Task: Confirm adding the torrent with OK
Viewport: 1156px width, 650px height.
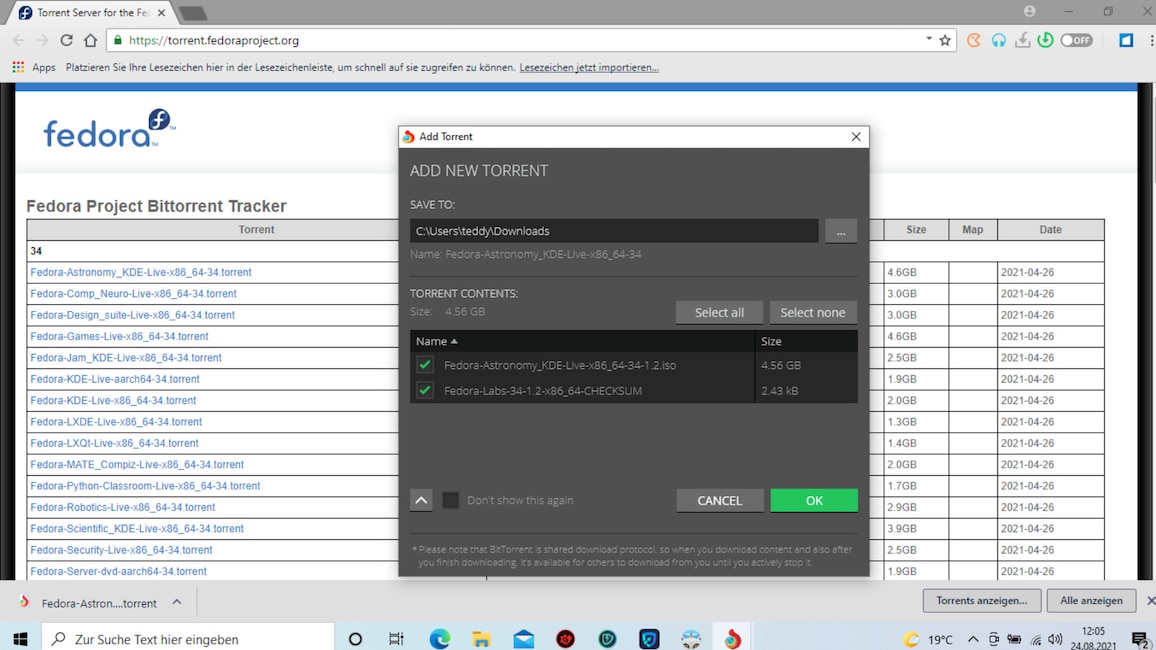Action: 814,500
